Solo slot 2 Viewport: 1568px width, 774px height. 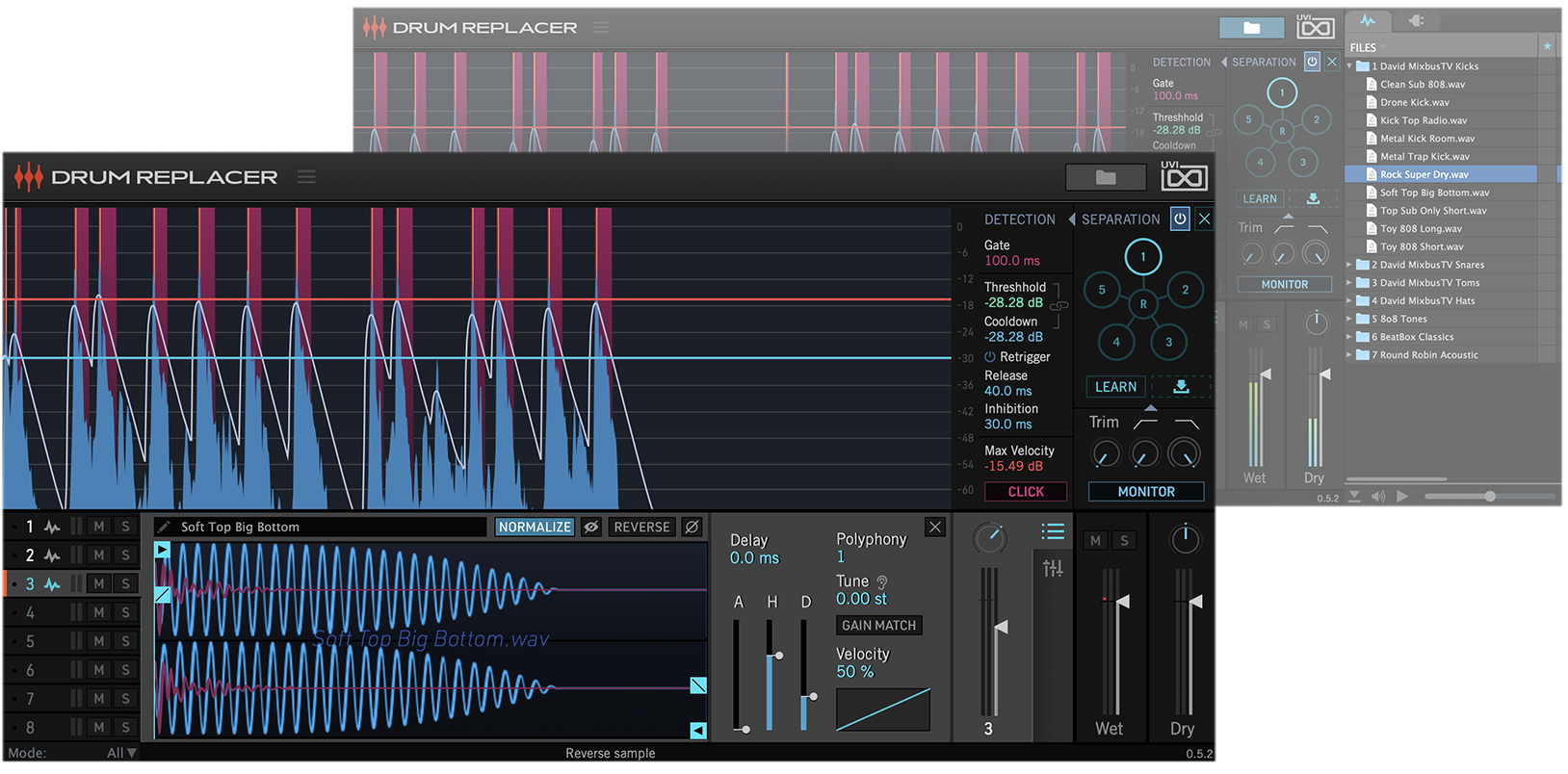point(125,555)
